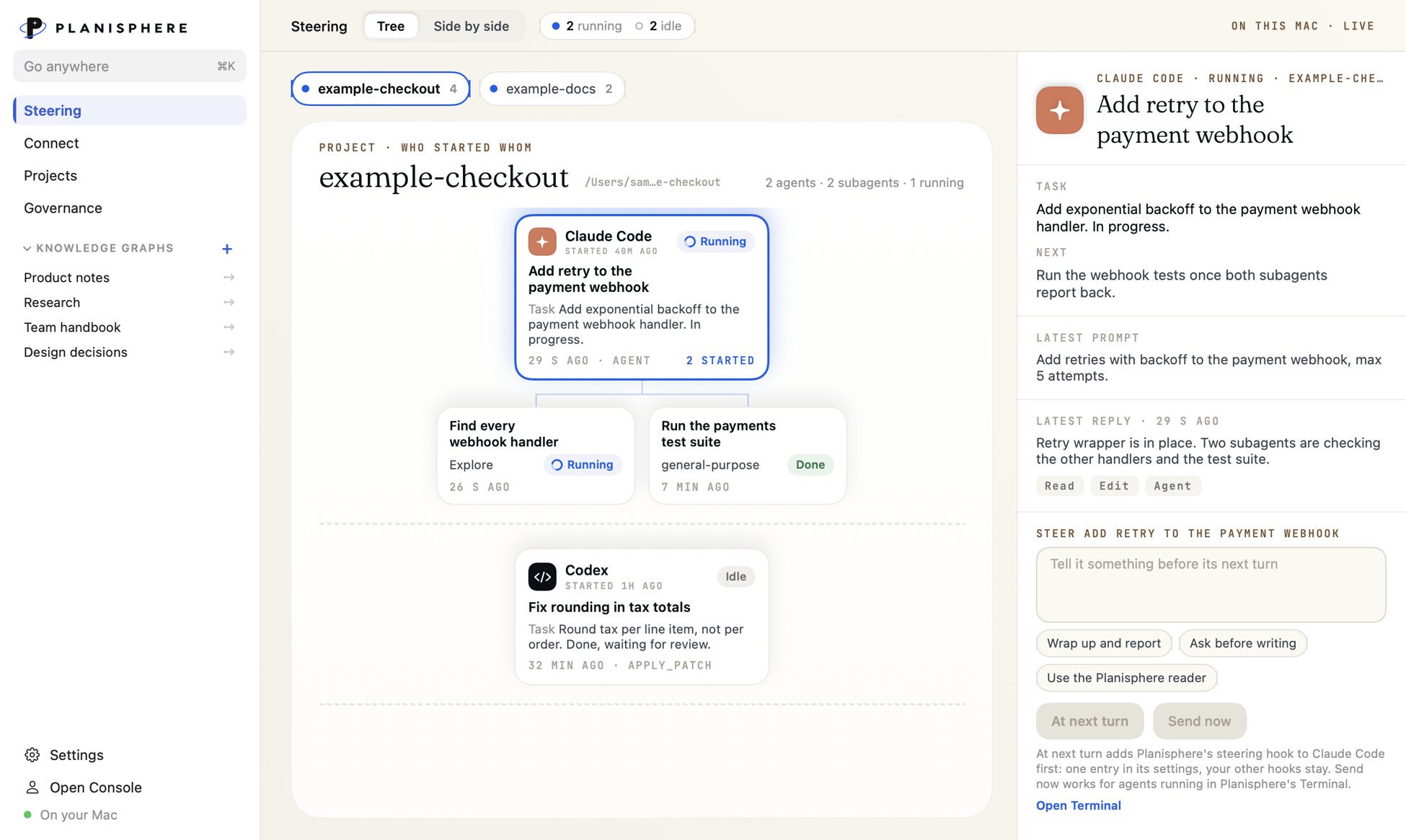
Task: Click the At next turn button
Action: pos(1089,721)
